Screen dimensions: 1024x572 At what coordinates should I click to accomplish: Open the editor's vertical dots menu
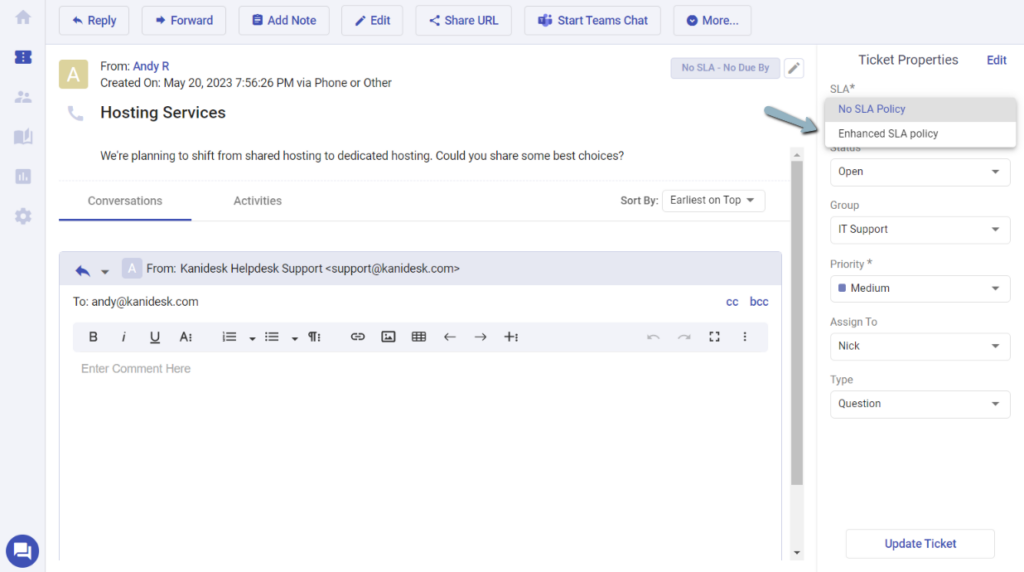744,337
